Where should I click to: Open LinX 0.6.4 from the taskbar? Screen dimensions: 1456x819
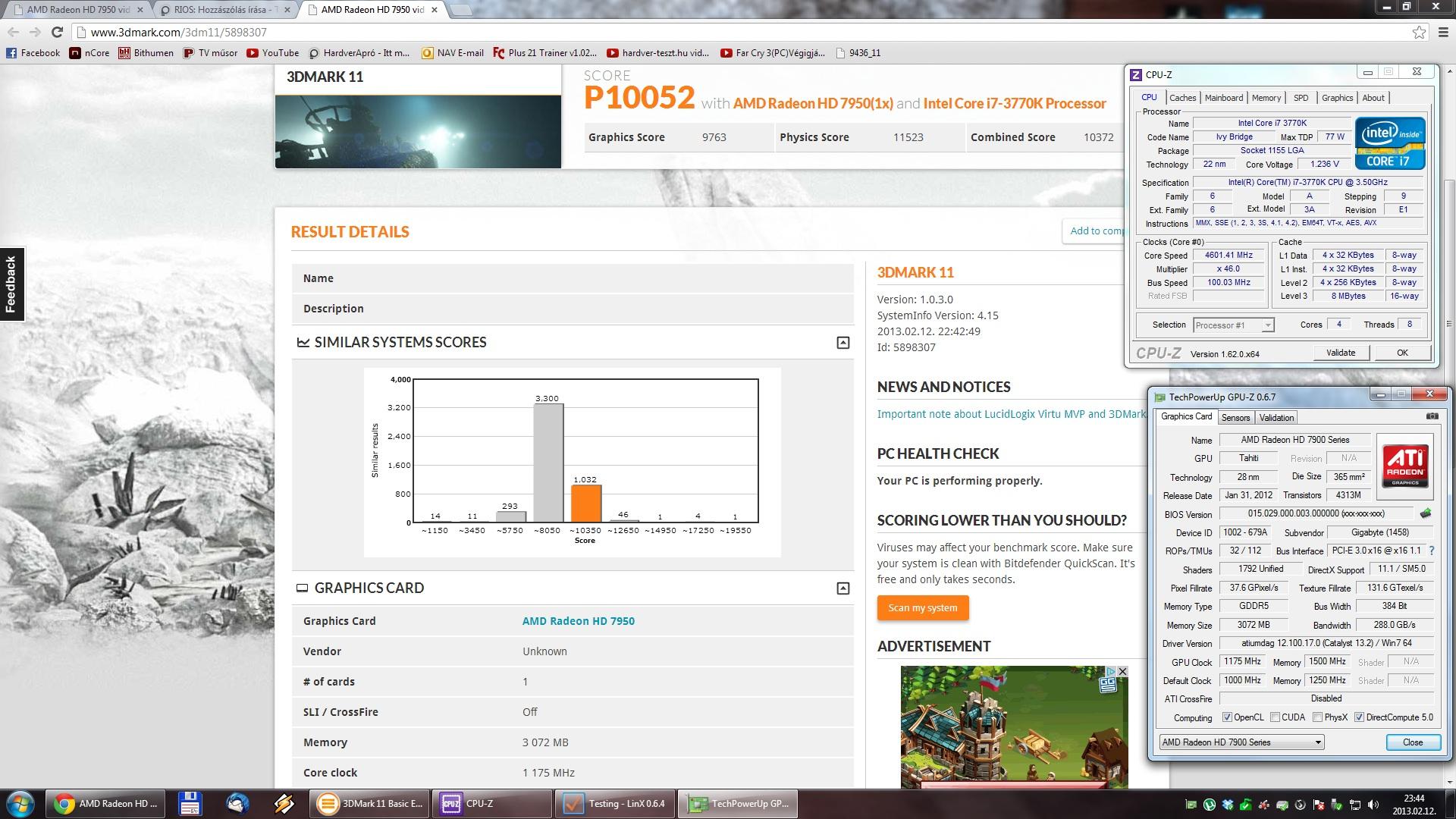click(614, 803)
